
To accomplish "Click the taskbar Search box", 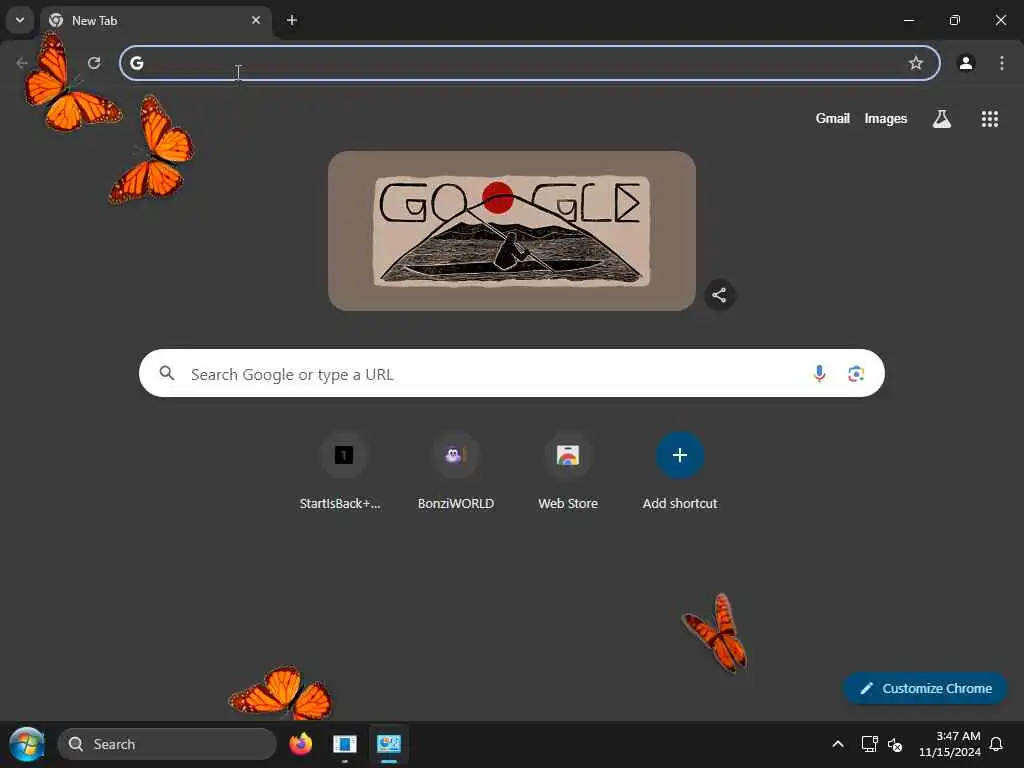I will click(x=167, y=744).
